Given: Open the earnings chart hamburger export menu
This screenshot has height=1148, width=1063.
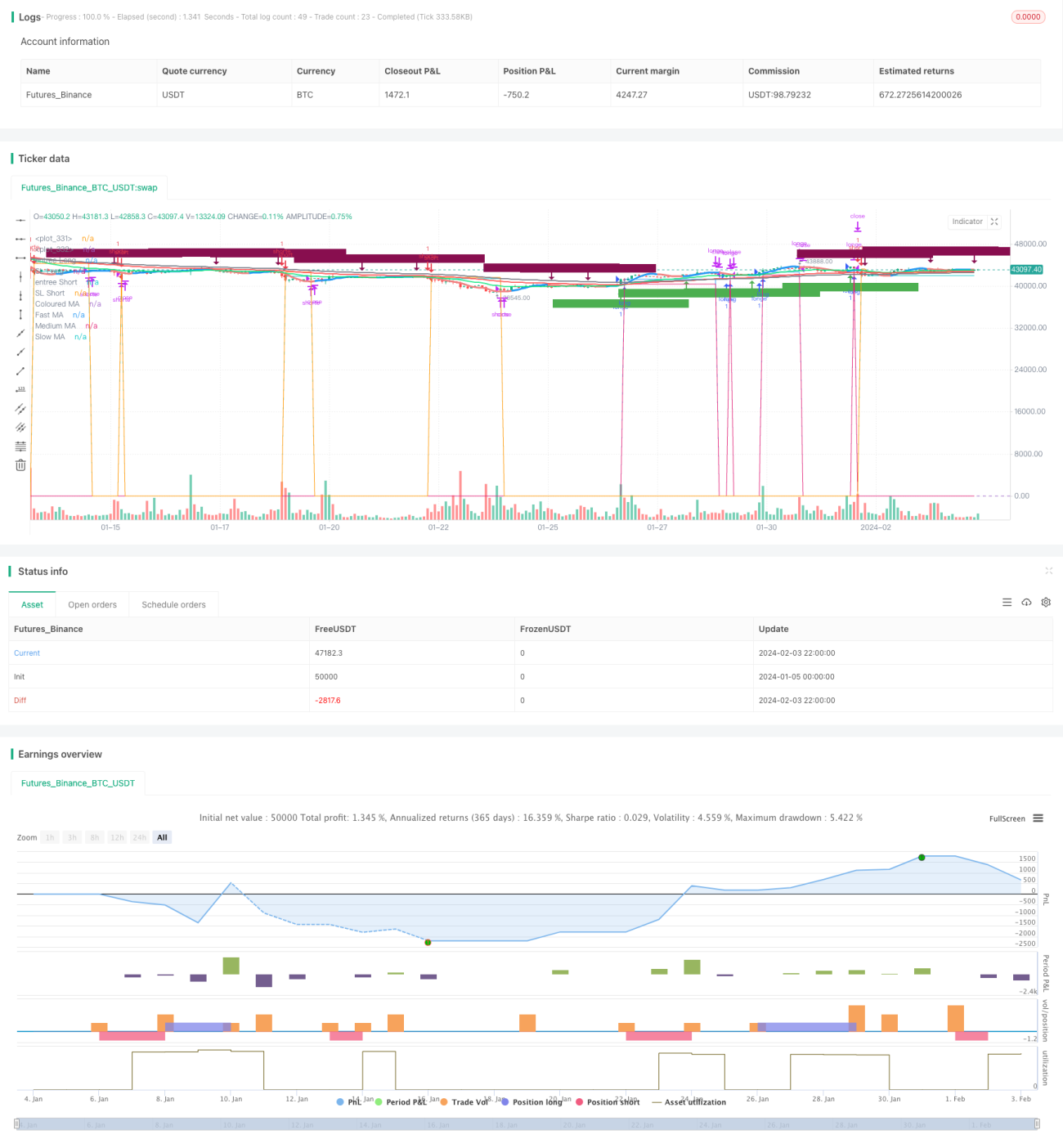Looking at the screenshot, I should pyautogui.click(x=1038, y=818).
